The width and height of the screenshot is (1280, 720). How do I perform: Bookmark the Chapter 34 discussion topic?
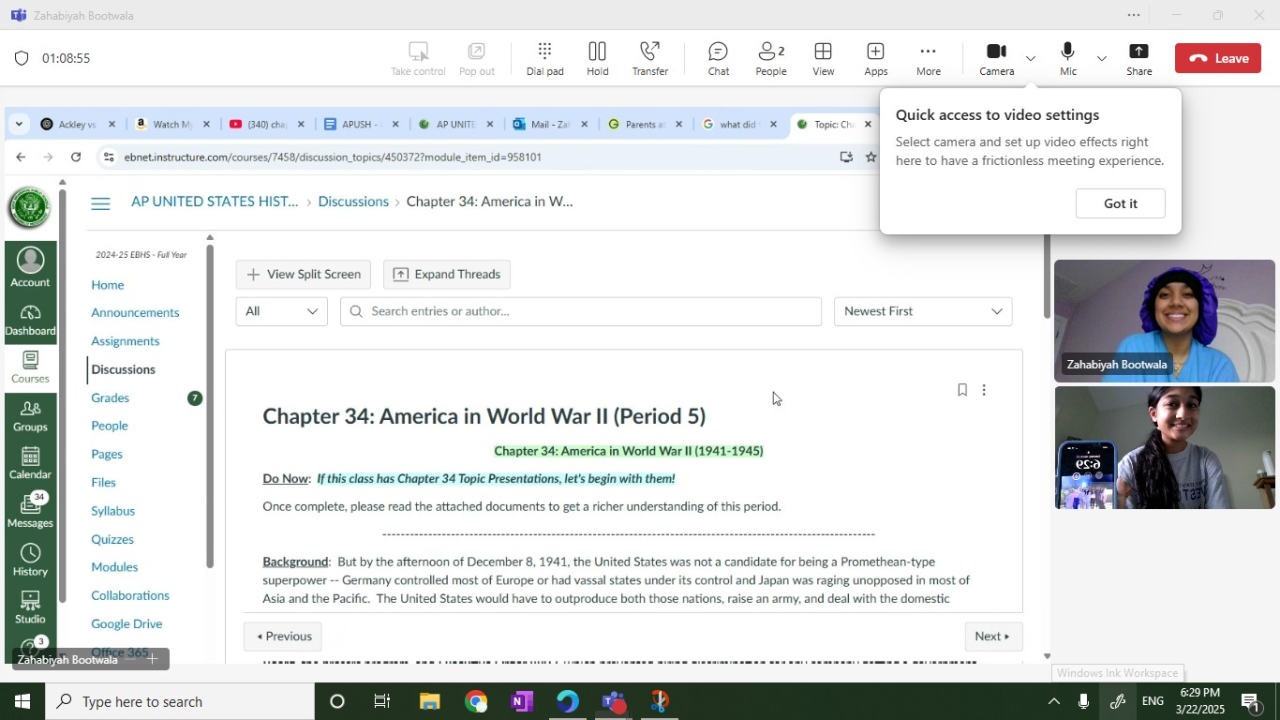[x=962, y=390]
